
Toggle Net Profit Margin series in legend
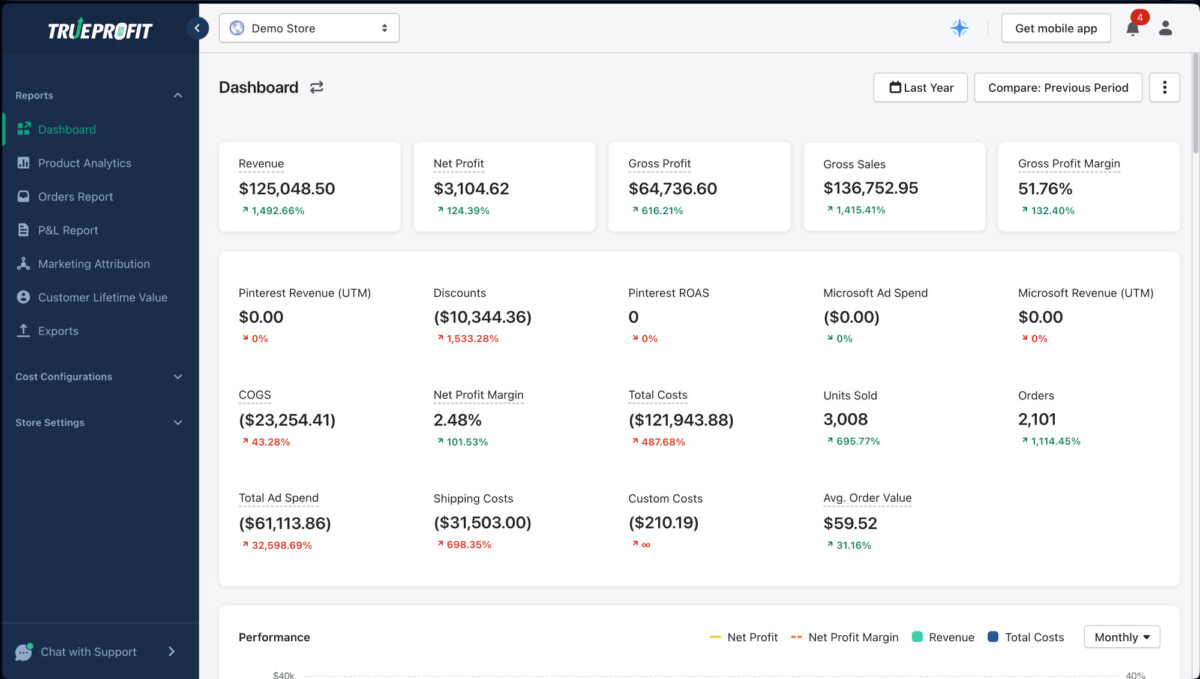pos(844,637)
